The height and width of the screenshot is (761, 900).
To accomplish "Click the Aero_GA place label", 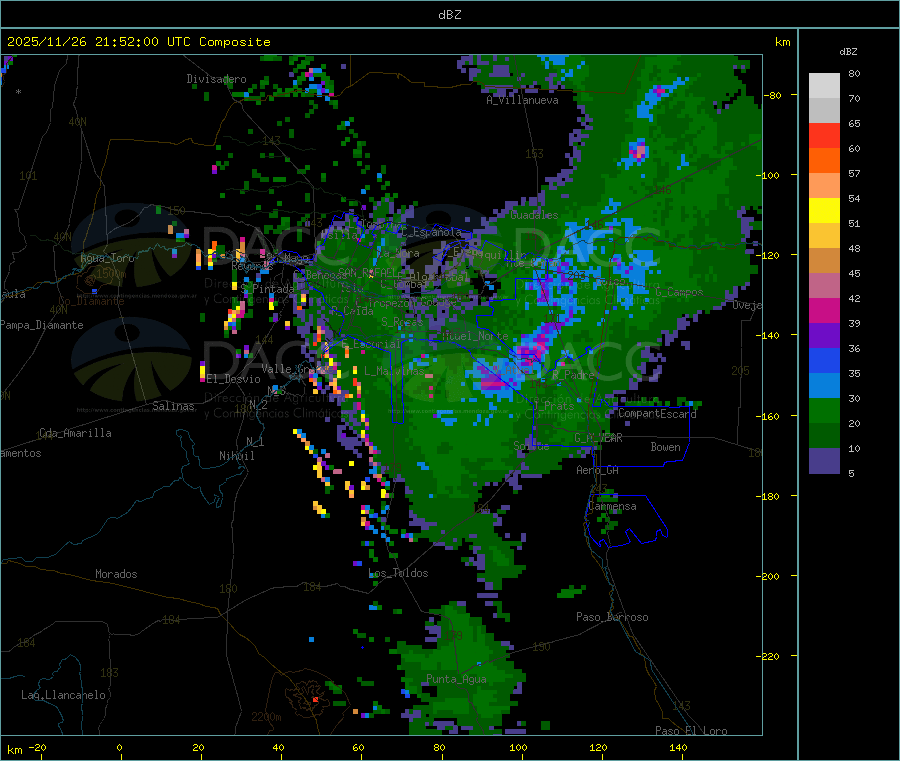I will [x=597, y=470].
